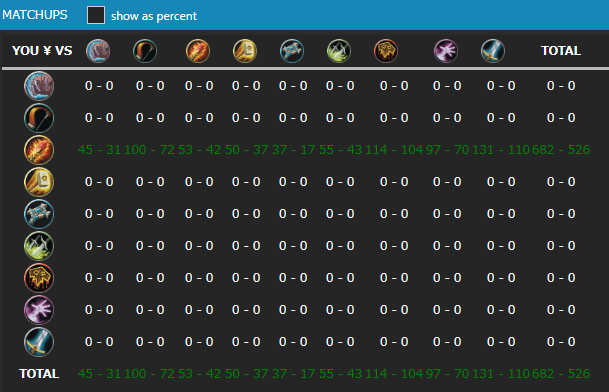Viewport: 609px width, 392px height.
Task: Click the opponent Rogue daggers icon in header
Action: coord(339,51)
